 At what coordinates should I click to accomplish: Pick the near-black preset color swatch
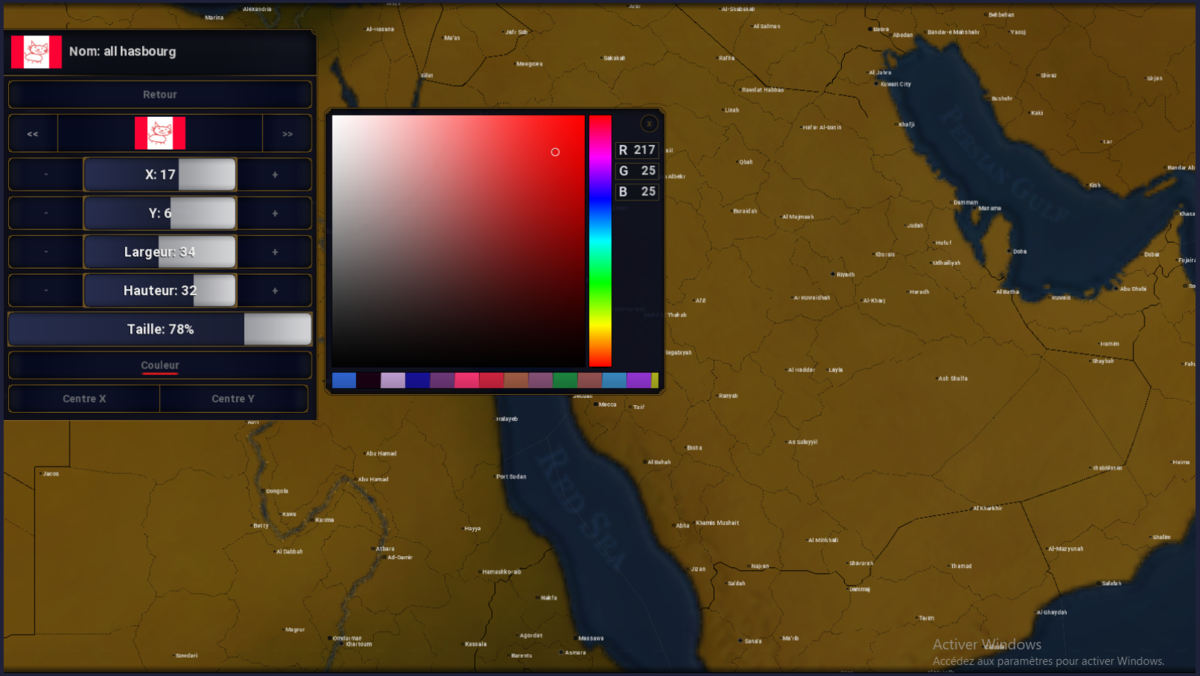pyautogui.click(x=369, y=380)
